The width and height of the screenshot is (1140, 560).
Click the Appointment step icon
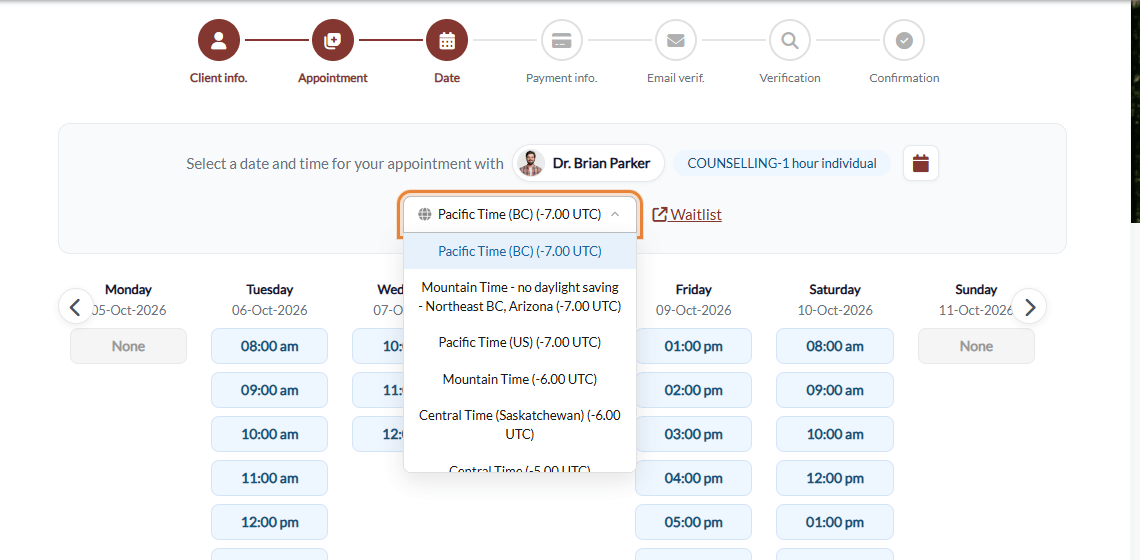pyautogui.click(x=333, y=40)
